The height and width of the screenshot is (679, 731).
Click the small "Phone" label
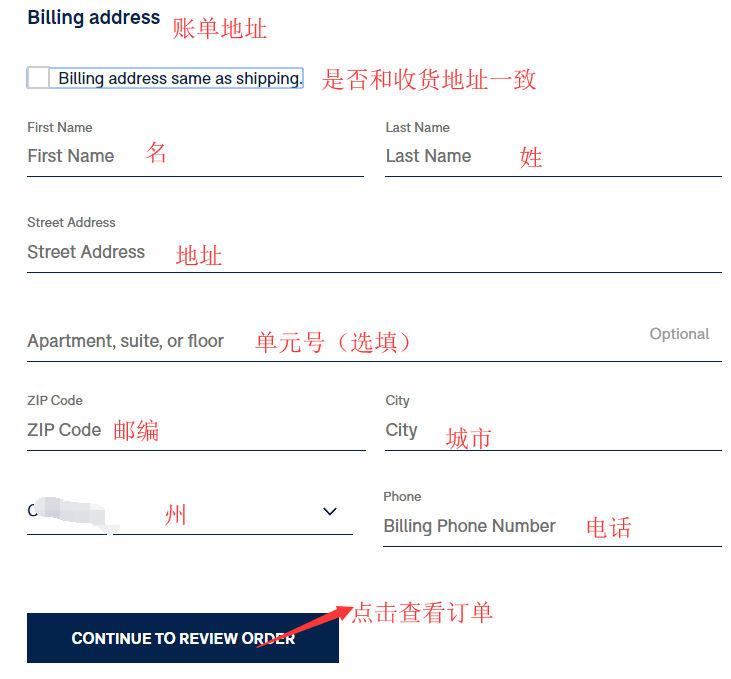click(x=402, y=496)
